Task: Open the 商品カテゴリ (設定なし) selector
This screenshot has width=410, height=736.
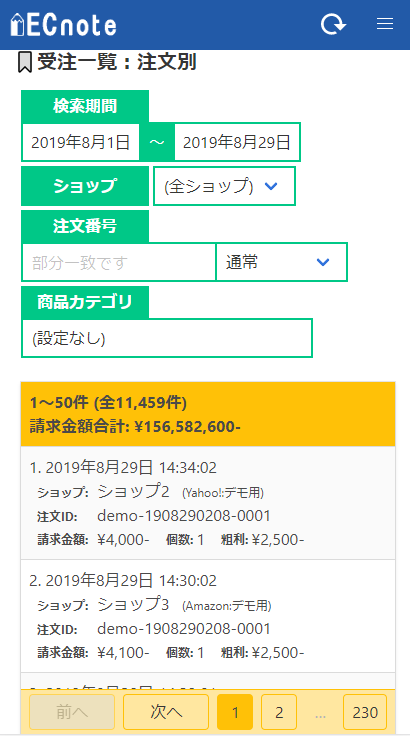Action: click(x=167, y=338)
